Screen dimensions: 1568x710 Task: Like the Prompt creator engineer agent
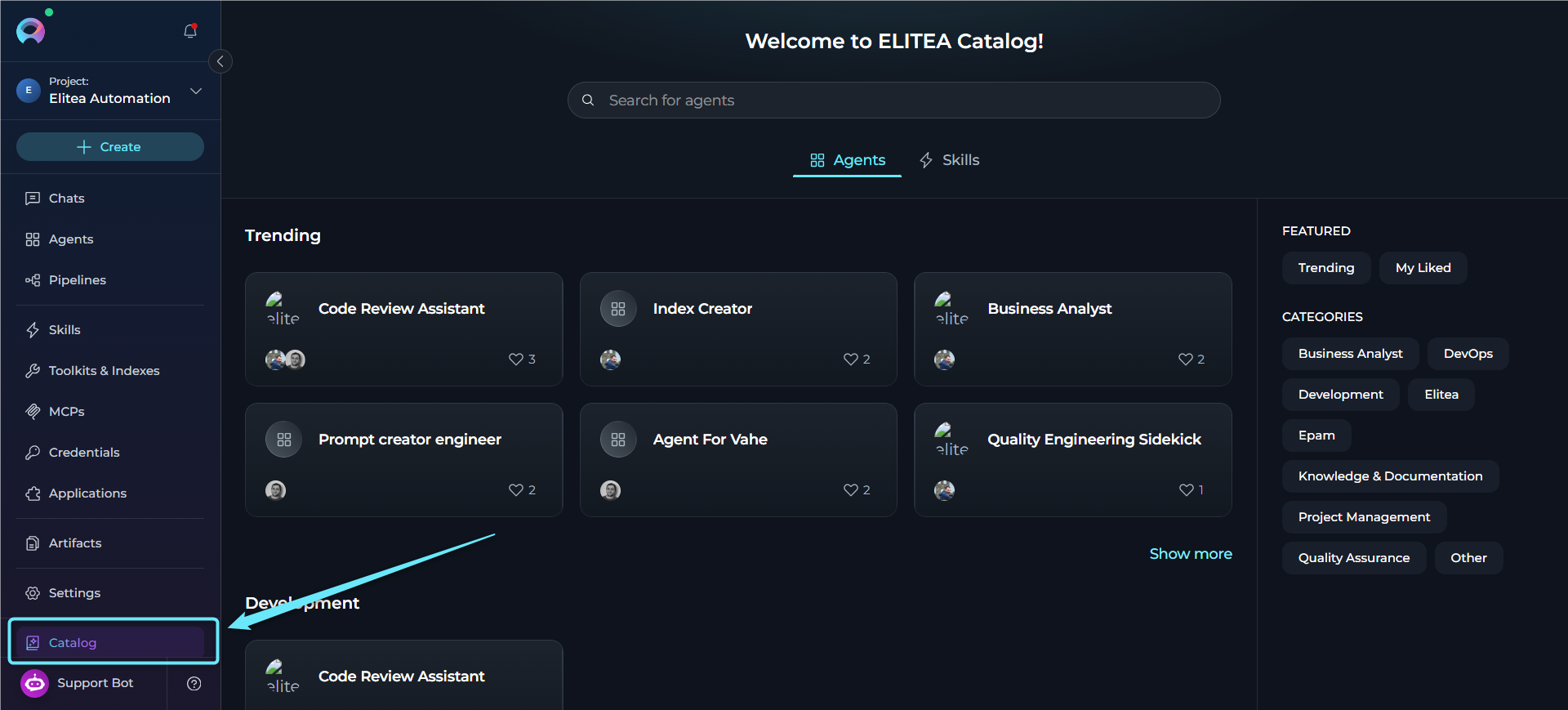point(516,490)
